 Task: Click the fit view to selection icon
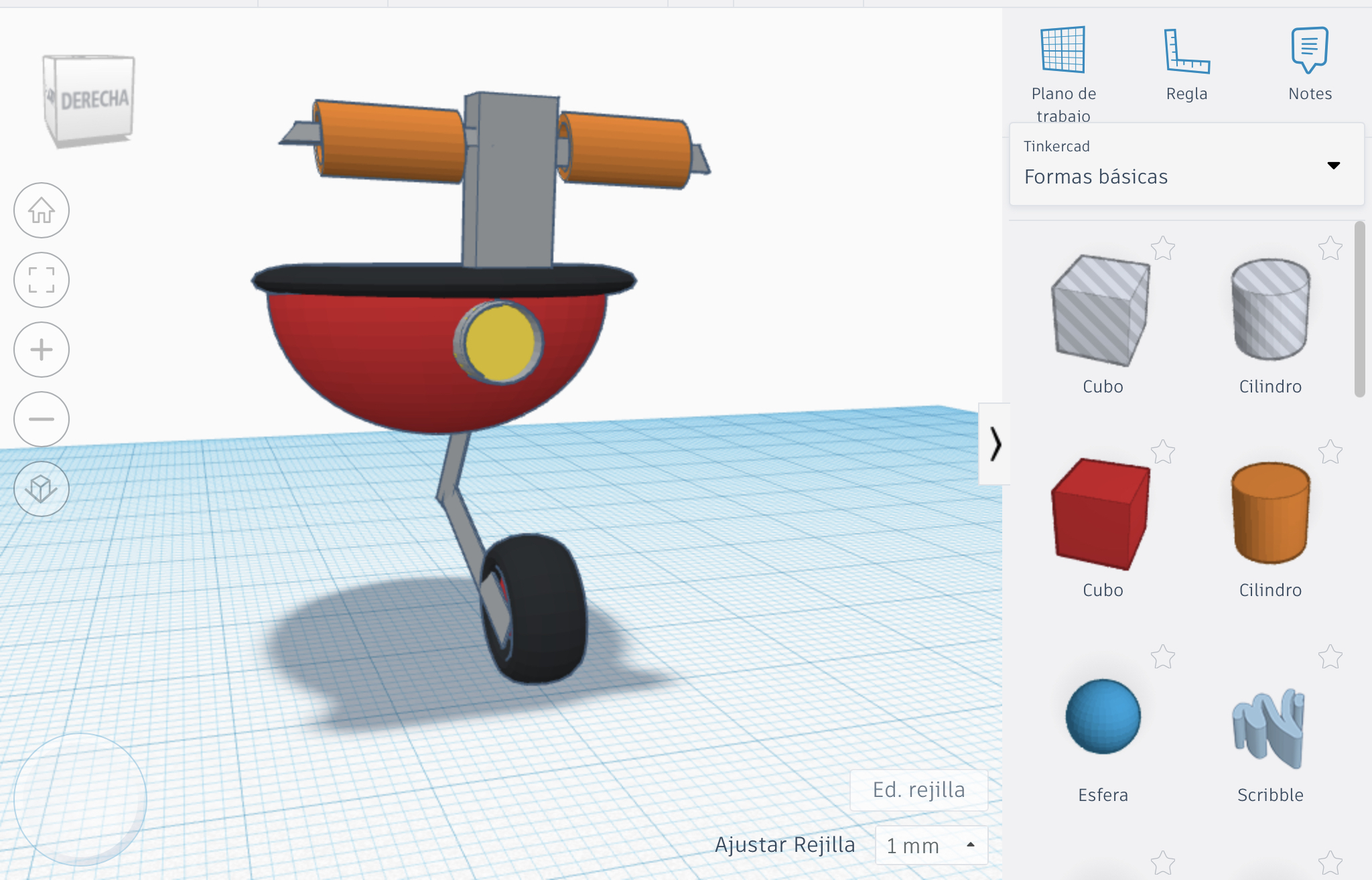42,280
